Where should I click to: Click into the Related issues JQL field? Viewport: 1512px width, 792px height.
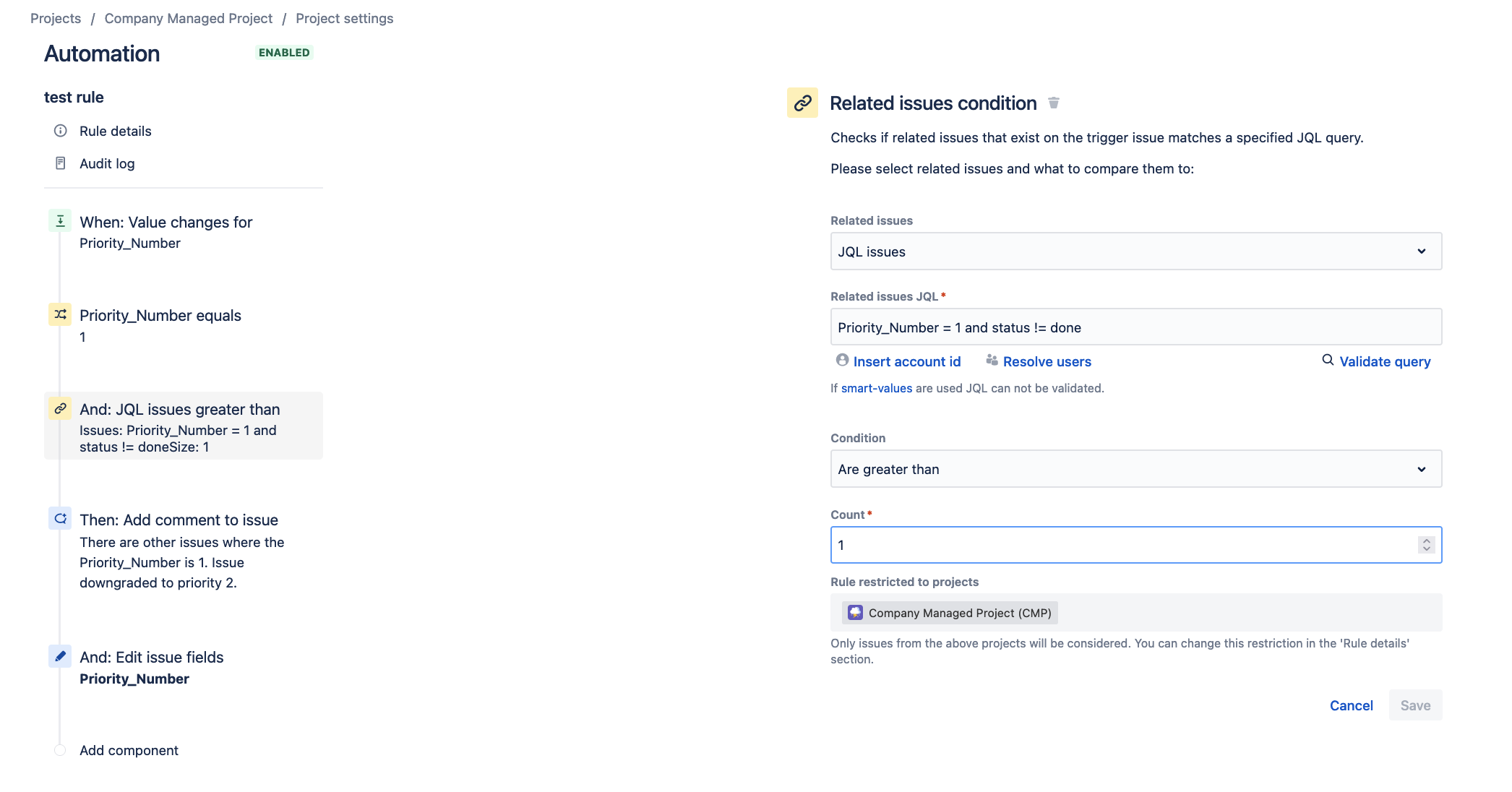pos(1135,327)
